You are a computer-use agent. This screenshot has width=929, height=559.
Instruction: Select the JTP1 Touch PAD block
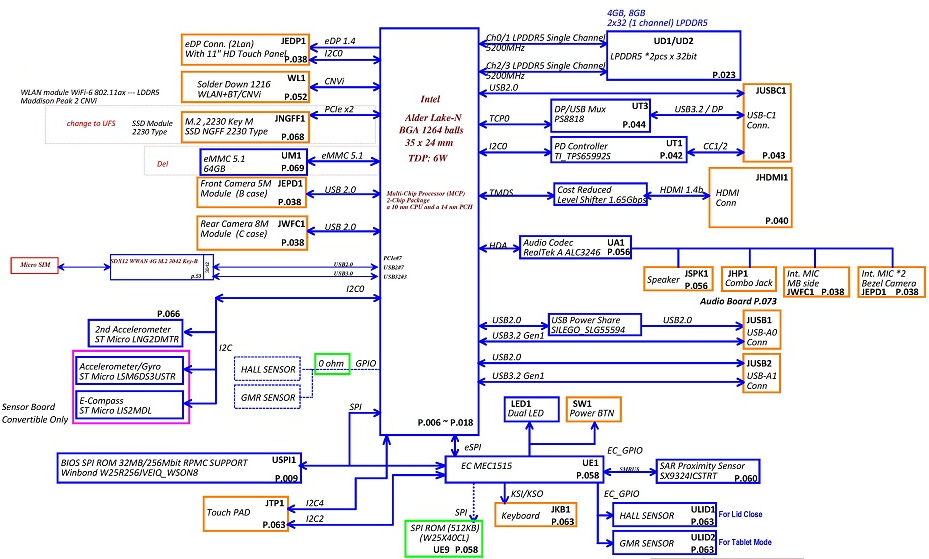pos(247,511)
